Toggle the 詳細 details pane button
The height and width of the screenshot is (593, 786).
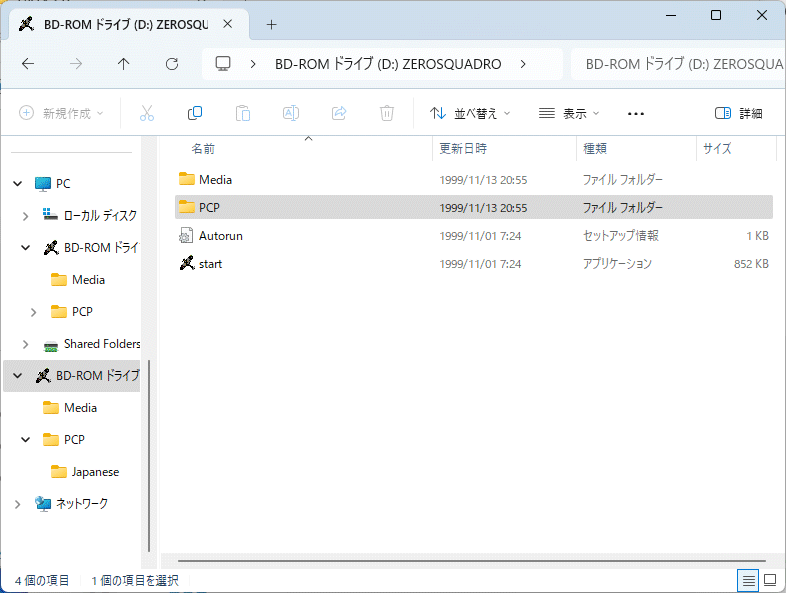point(739,113)
